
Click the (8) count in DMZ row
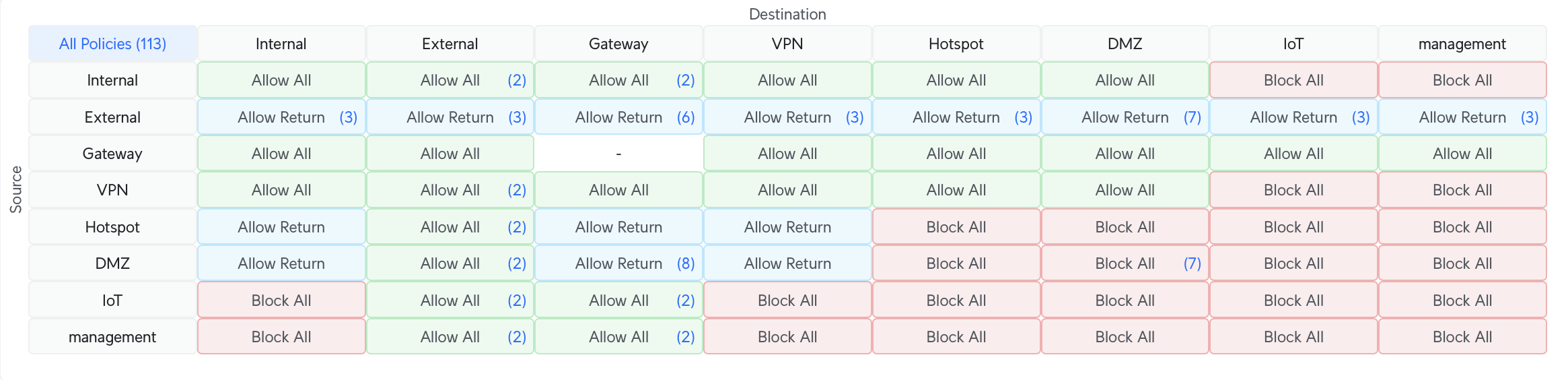pos(686,263)
